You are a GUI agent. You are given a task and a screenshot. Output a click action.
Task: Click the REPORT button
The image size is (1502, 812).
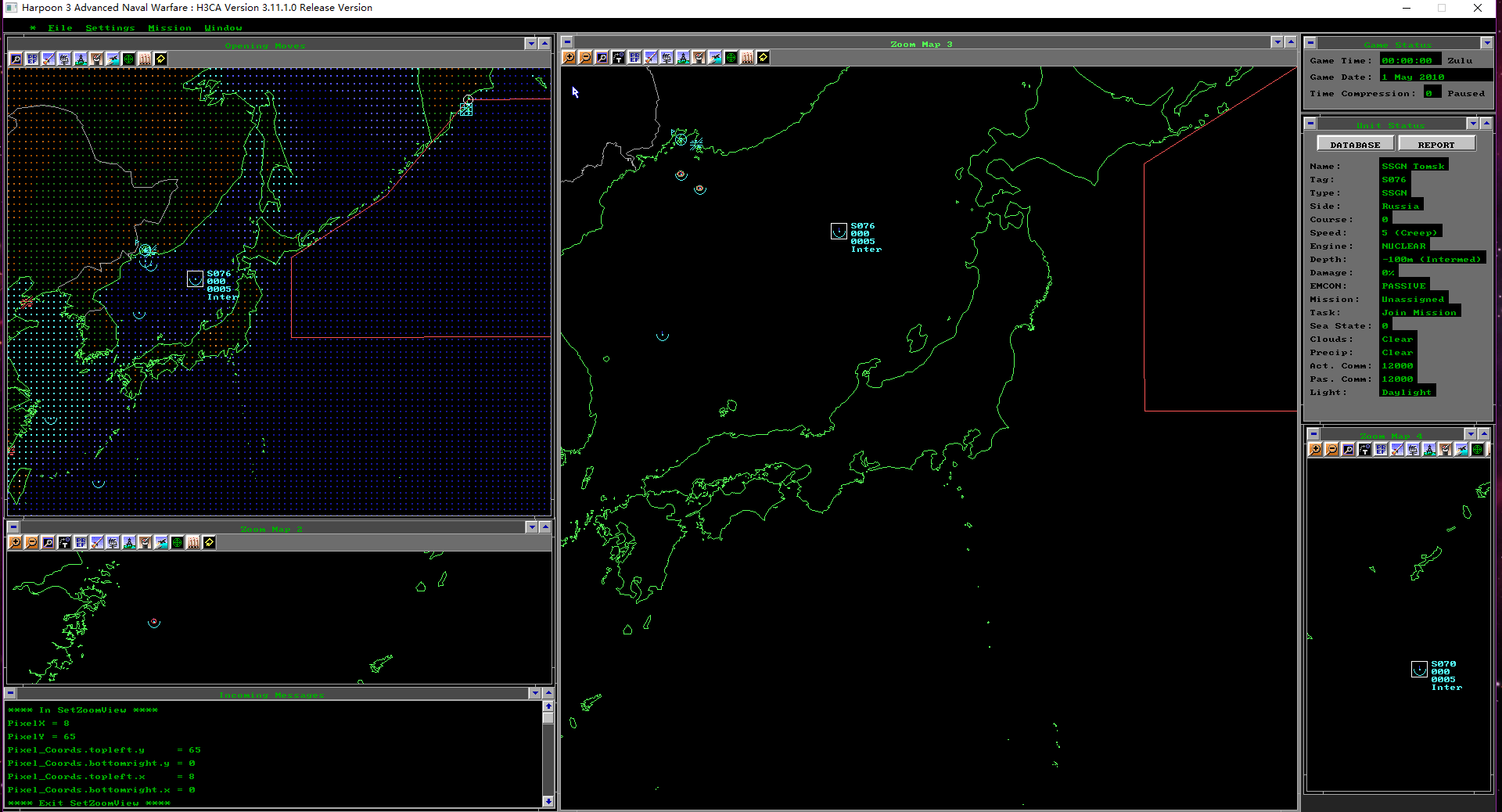coord(1436,144)
